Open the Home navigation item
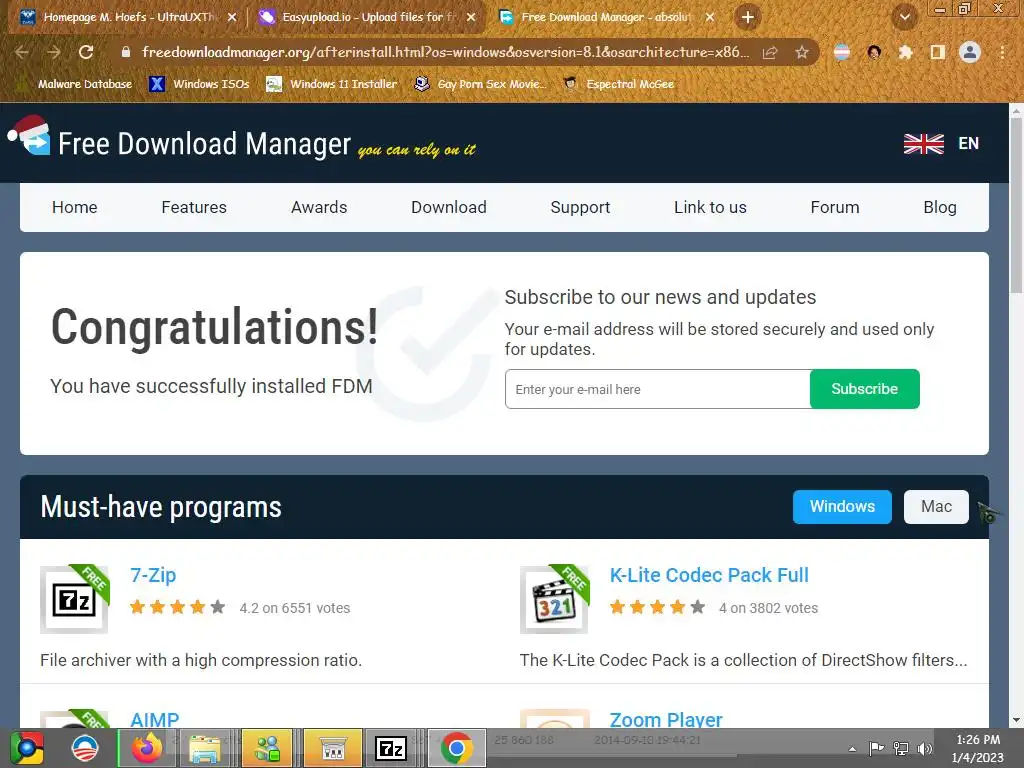1024x768 pixels. click(x=74, y=207)
